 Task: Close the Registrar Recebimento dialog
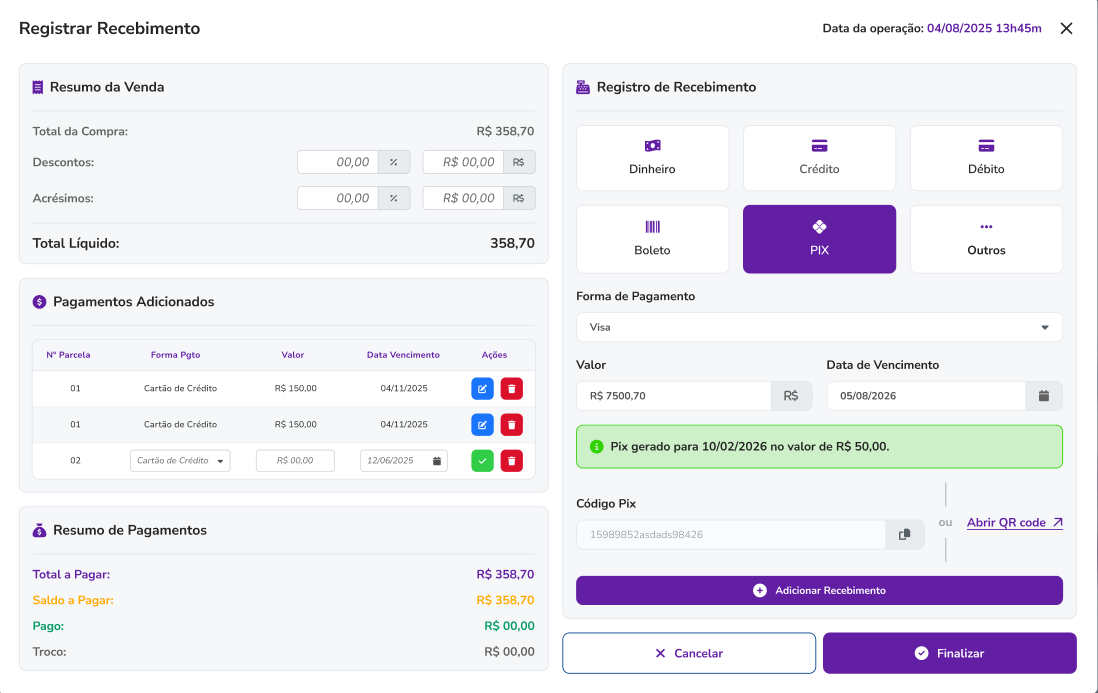1066,29
